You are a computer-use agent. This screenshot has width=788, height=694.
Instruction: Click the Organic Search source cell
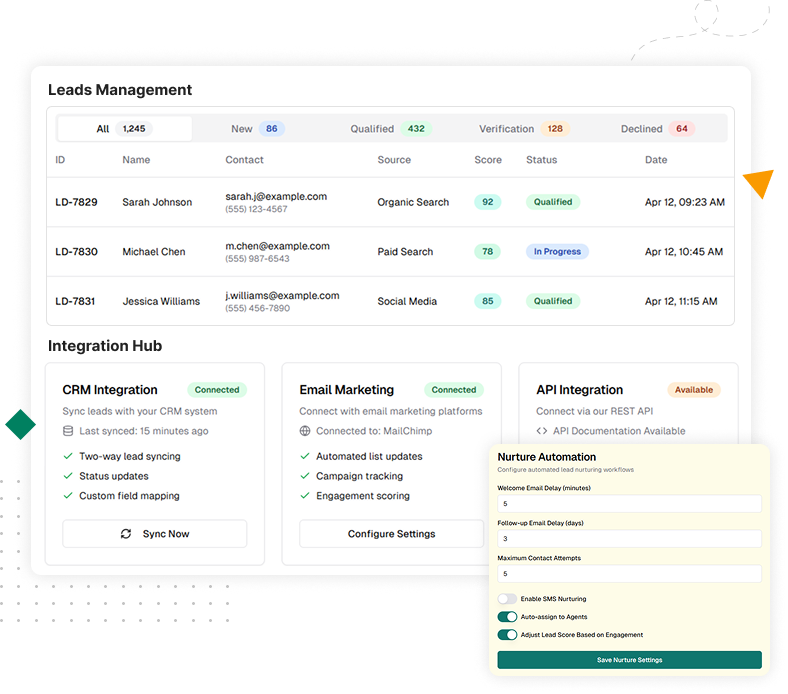click(x=414, y=203)
